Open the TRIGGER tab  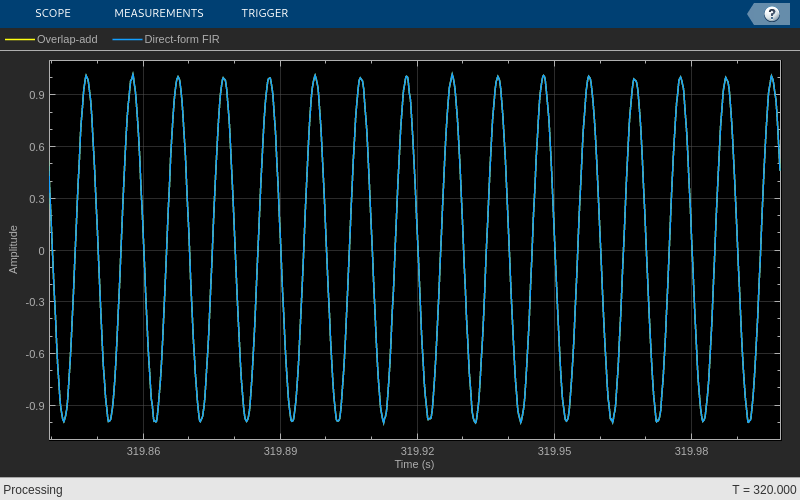(265, 13)
